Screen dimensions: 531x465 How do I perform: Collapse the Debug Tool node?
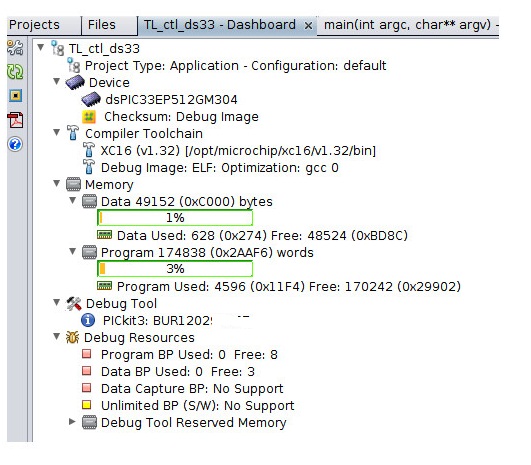(57, 302)
